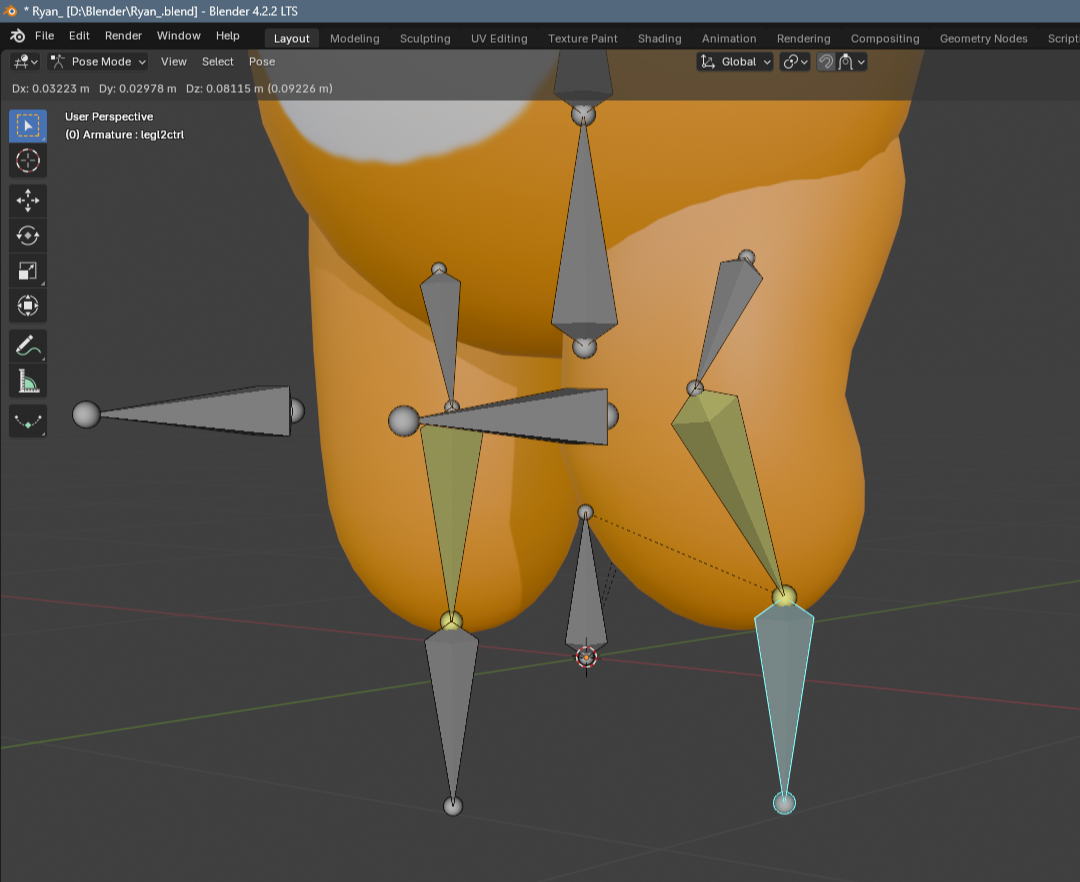Switch to the UV Editing workspace tab
Screen dimensions: 1080x882
[499, 39]
